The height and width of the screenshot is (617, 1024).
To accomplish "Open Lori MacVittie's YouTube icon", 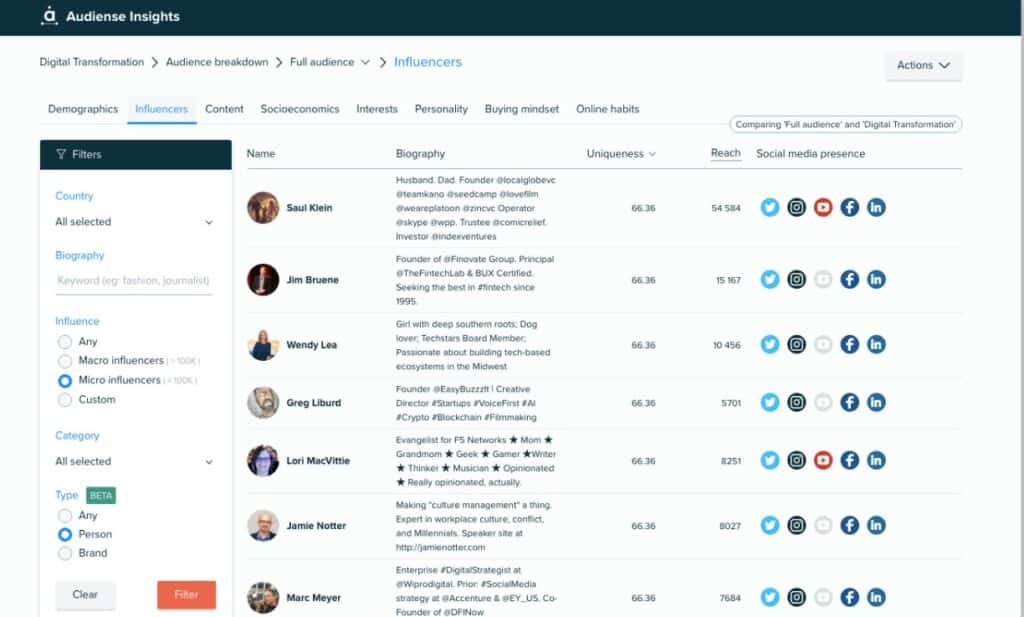I will [823, 460].
